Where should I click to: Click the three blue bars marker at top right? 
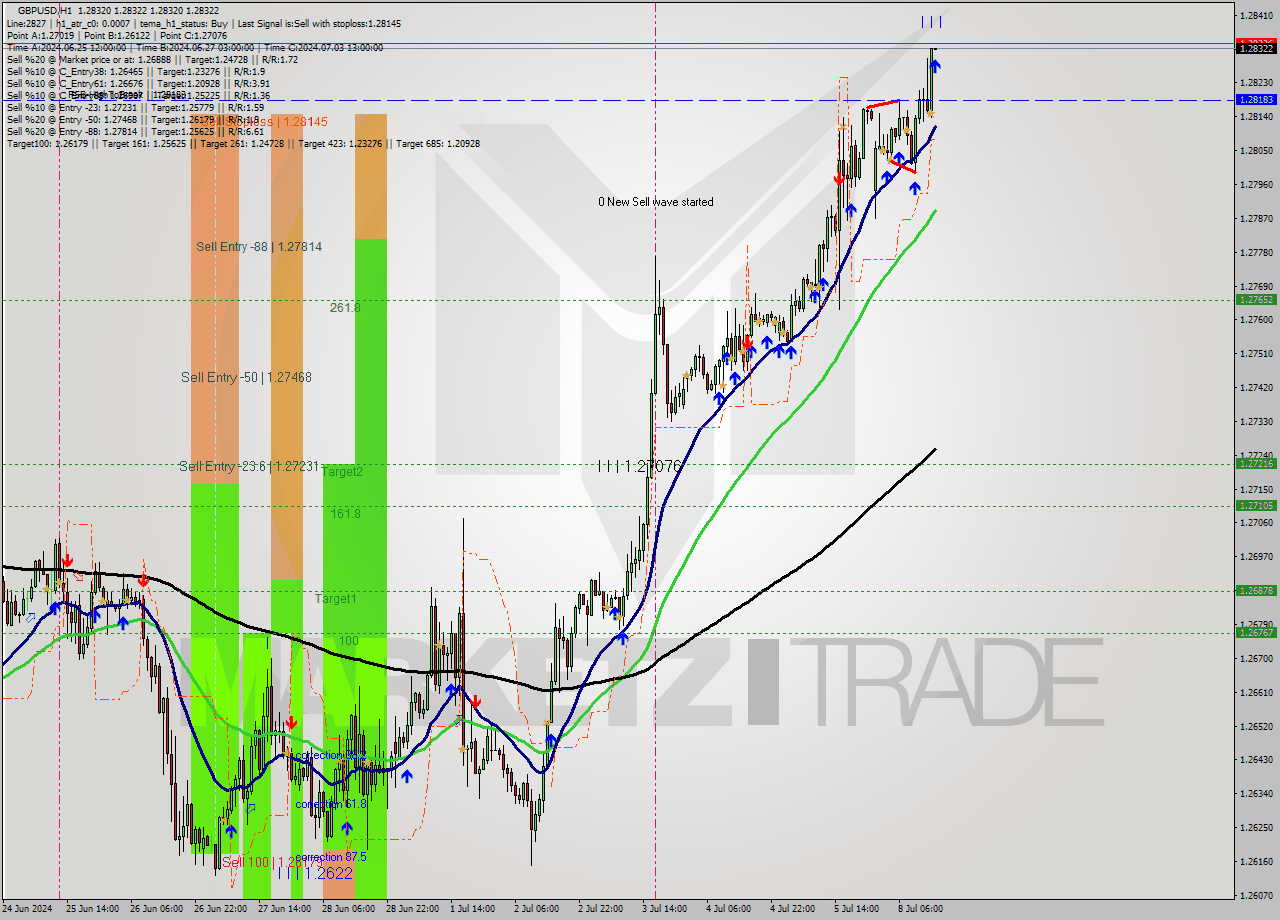931,21
